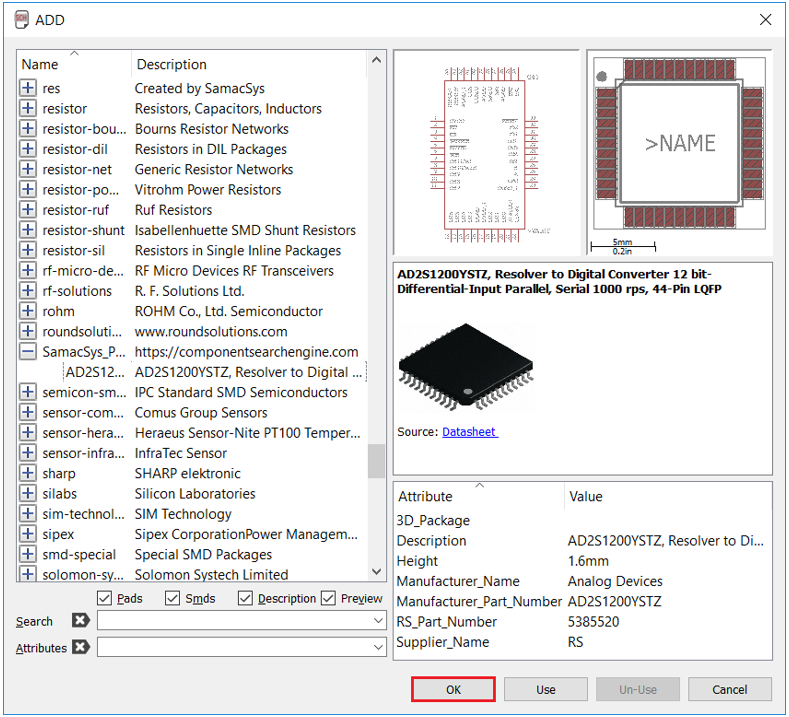Expand the resistor-net library
The width and height of the screenshot is (789, 717).
click(x=28, y=169)
